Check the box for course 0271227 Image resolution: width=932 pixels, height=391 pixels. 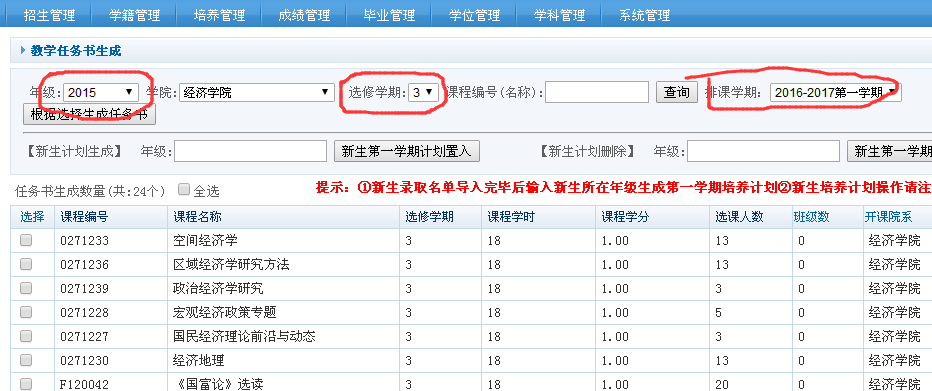[26, 336]
